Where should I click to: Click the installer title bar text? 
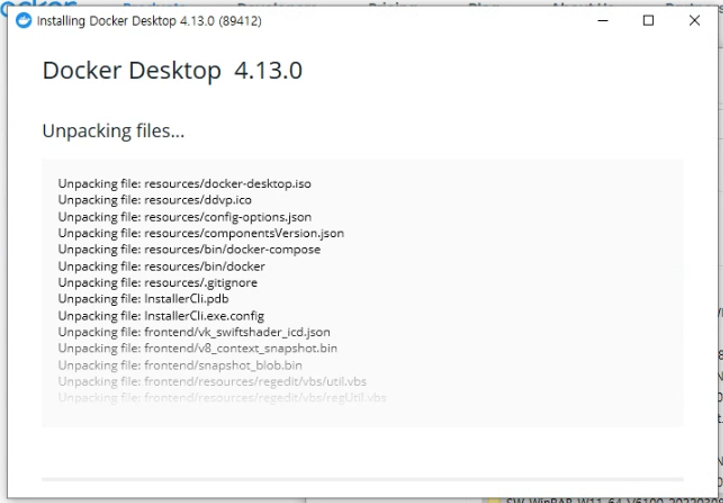point(149,21)
